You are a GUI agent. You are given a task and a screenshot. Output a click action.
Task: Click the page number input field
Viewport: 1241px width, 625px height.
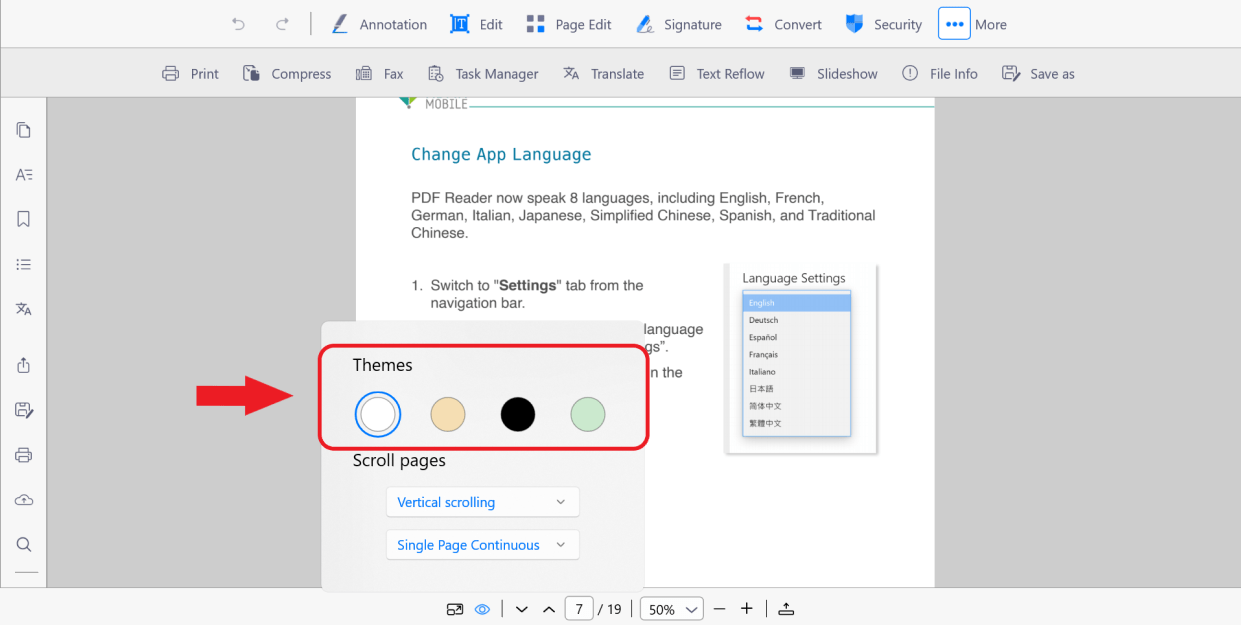click(579, 608)
